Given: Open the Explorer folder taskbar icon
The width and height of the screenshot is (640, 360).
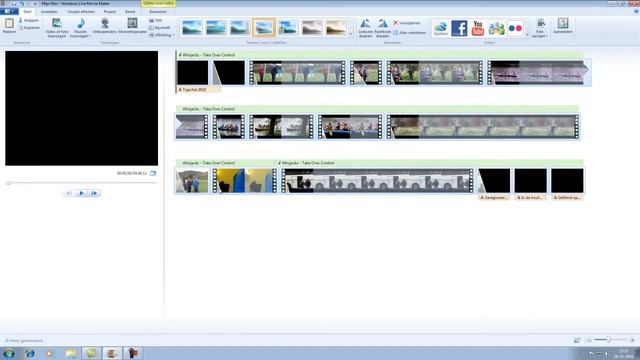Looking at the screenshot, I should [71, 353].
